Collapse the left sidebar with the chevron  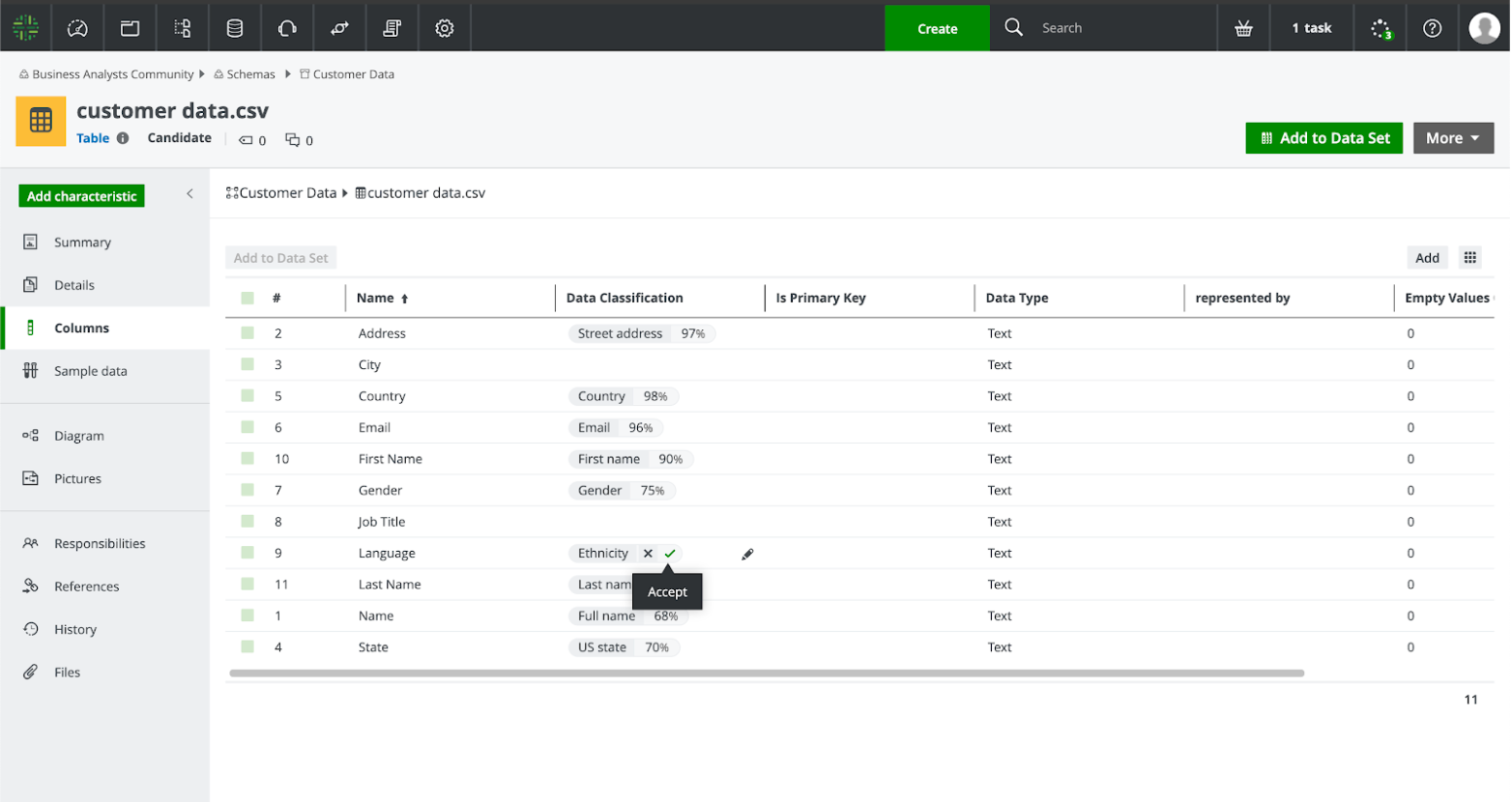(189, 194)
